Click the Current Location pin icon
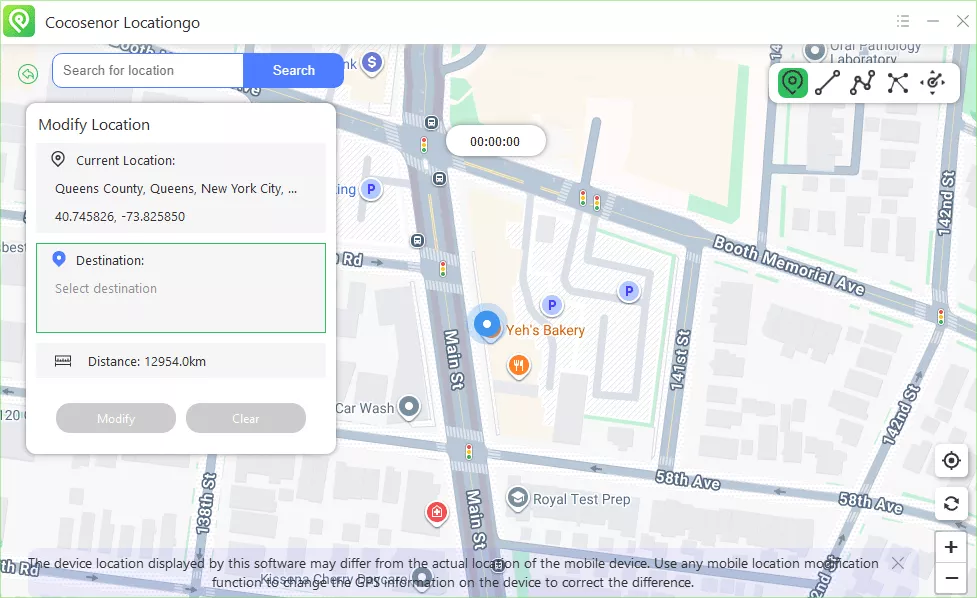The width and height of the screenshot is (977, 598). (x=58, y=158)
